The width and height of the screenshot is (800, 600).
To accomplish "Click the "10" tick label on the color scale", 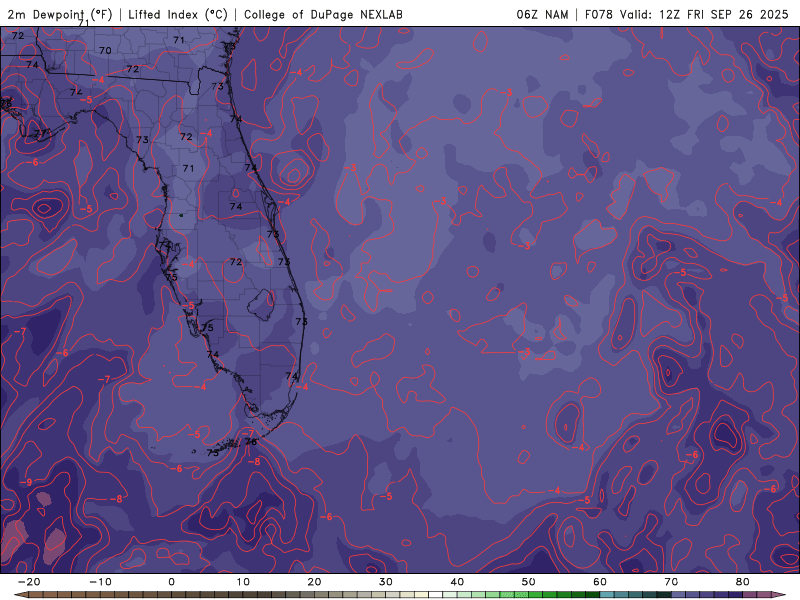I will pos(243,582).
